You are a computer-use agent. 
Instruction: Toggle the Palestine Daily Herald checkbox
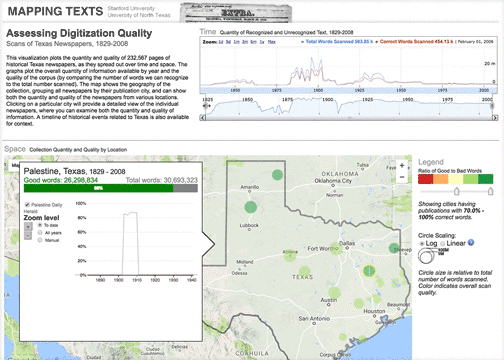27,205
